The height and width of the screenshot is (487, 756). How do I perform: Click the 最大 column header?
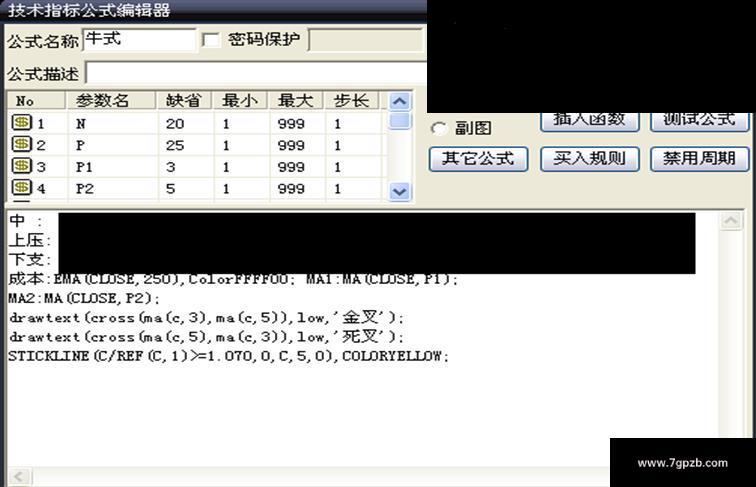click(296, 101)
